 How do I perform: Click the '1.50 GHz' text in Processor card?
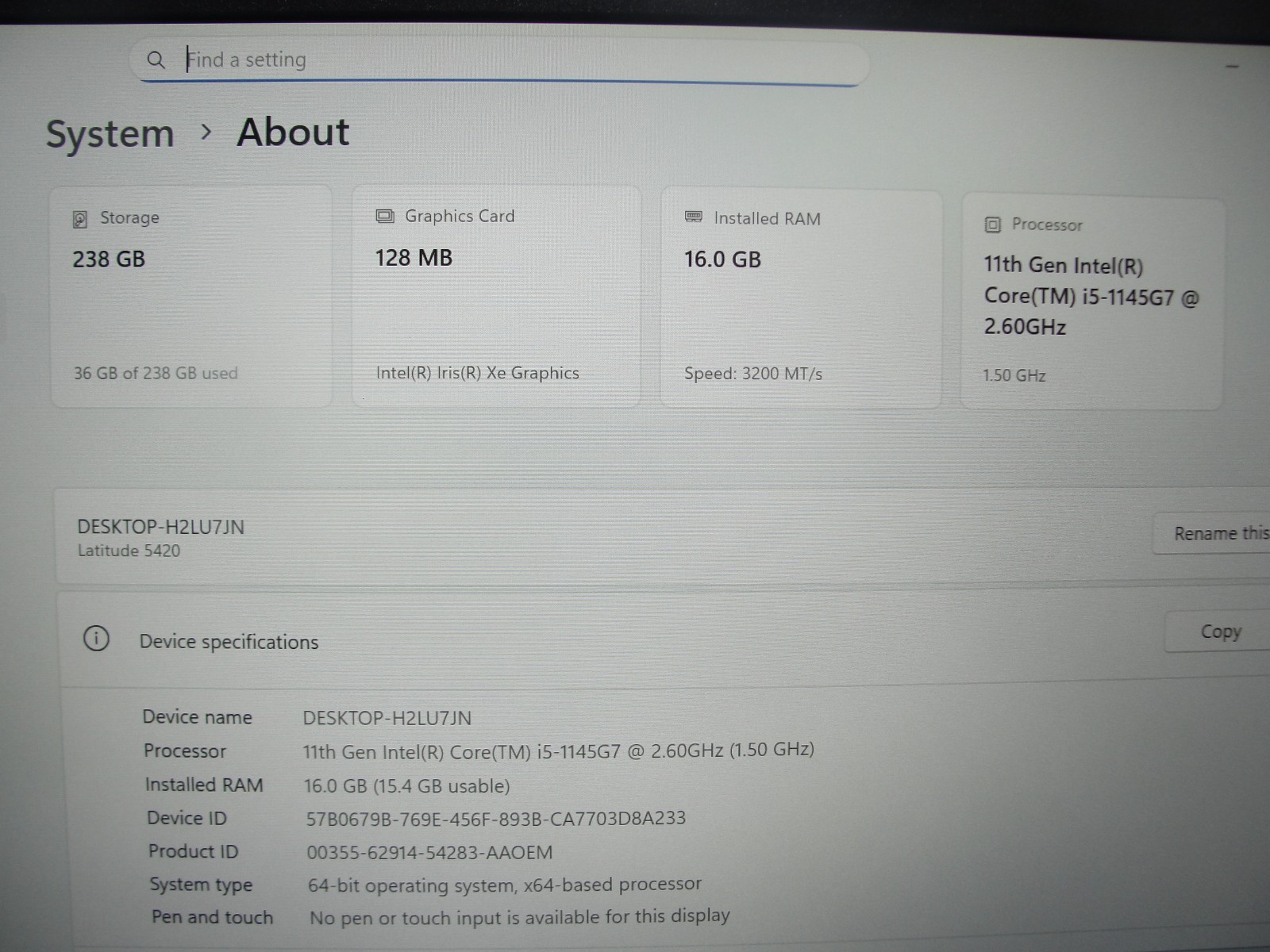point(1014,375)
